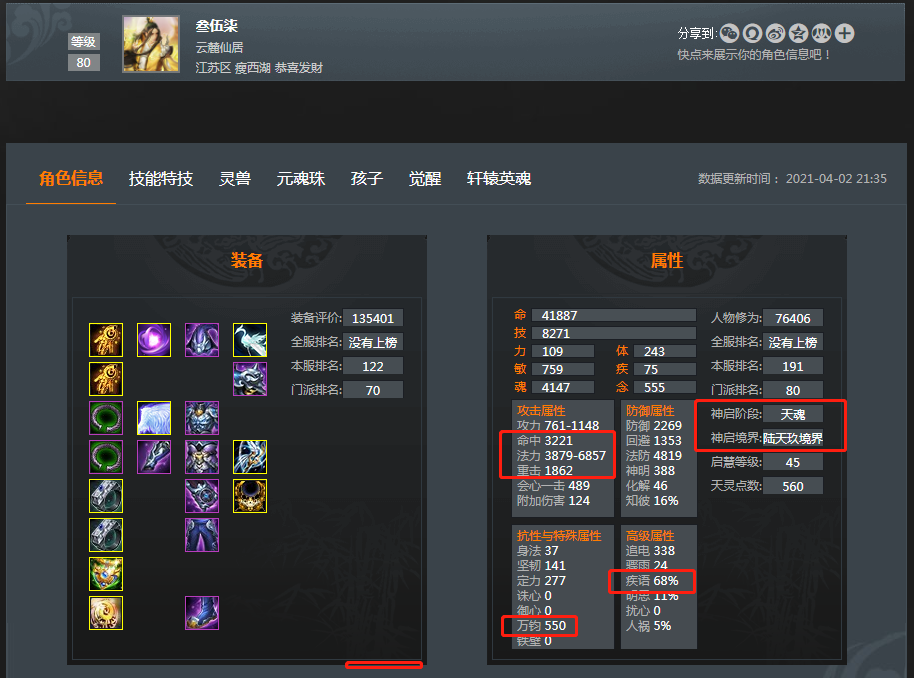This screenshot has width=914, height=678.
Task: Switch to the 元魂珠 tab
Action: 301,178
